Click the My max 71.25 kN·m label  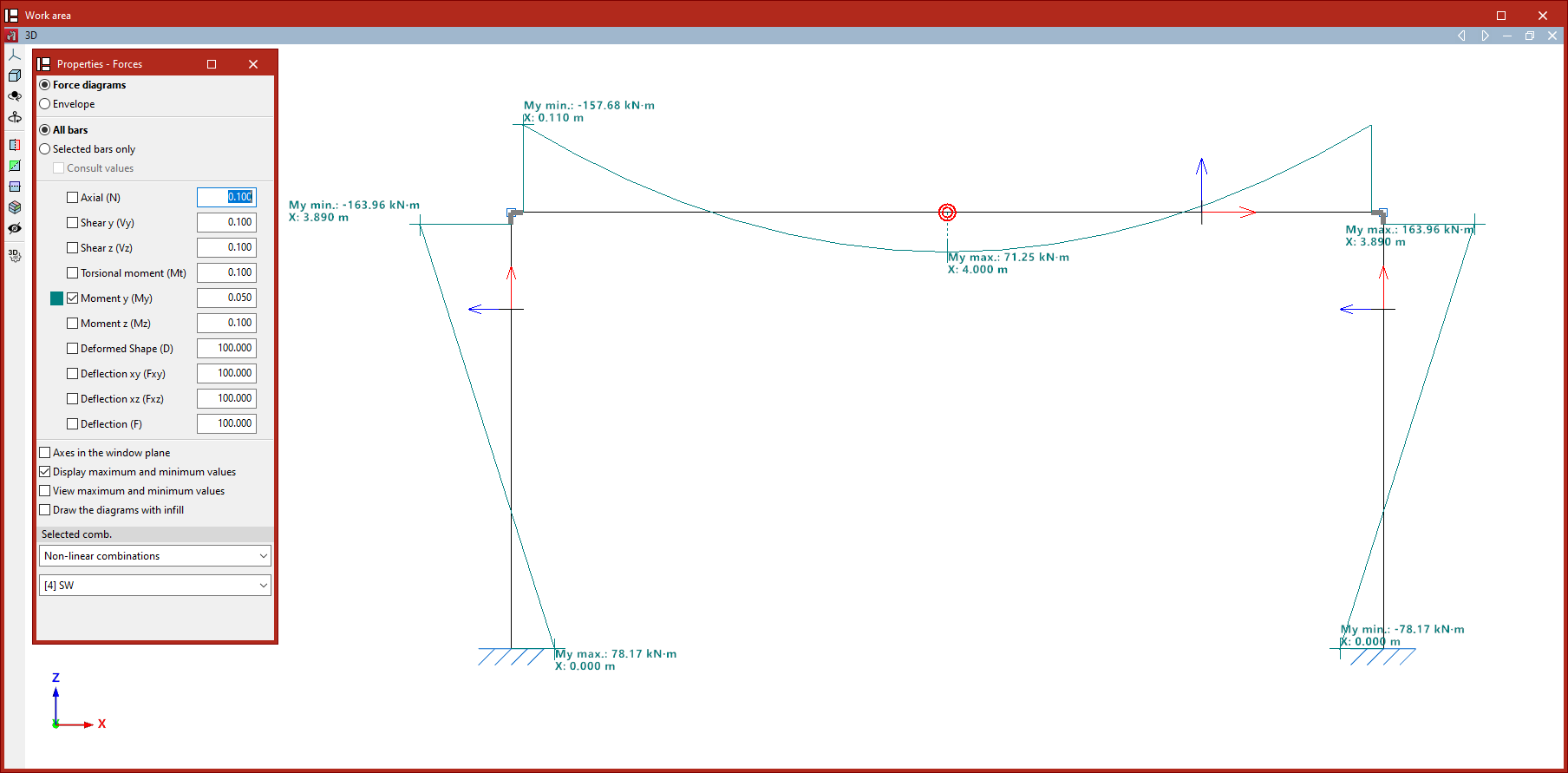coord(1009,258)
